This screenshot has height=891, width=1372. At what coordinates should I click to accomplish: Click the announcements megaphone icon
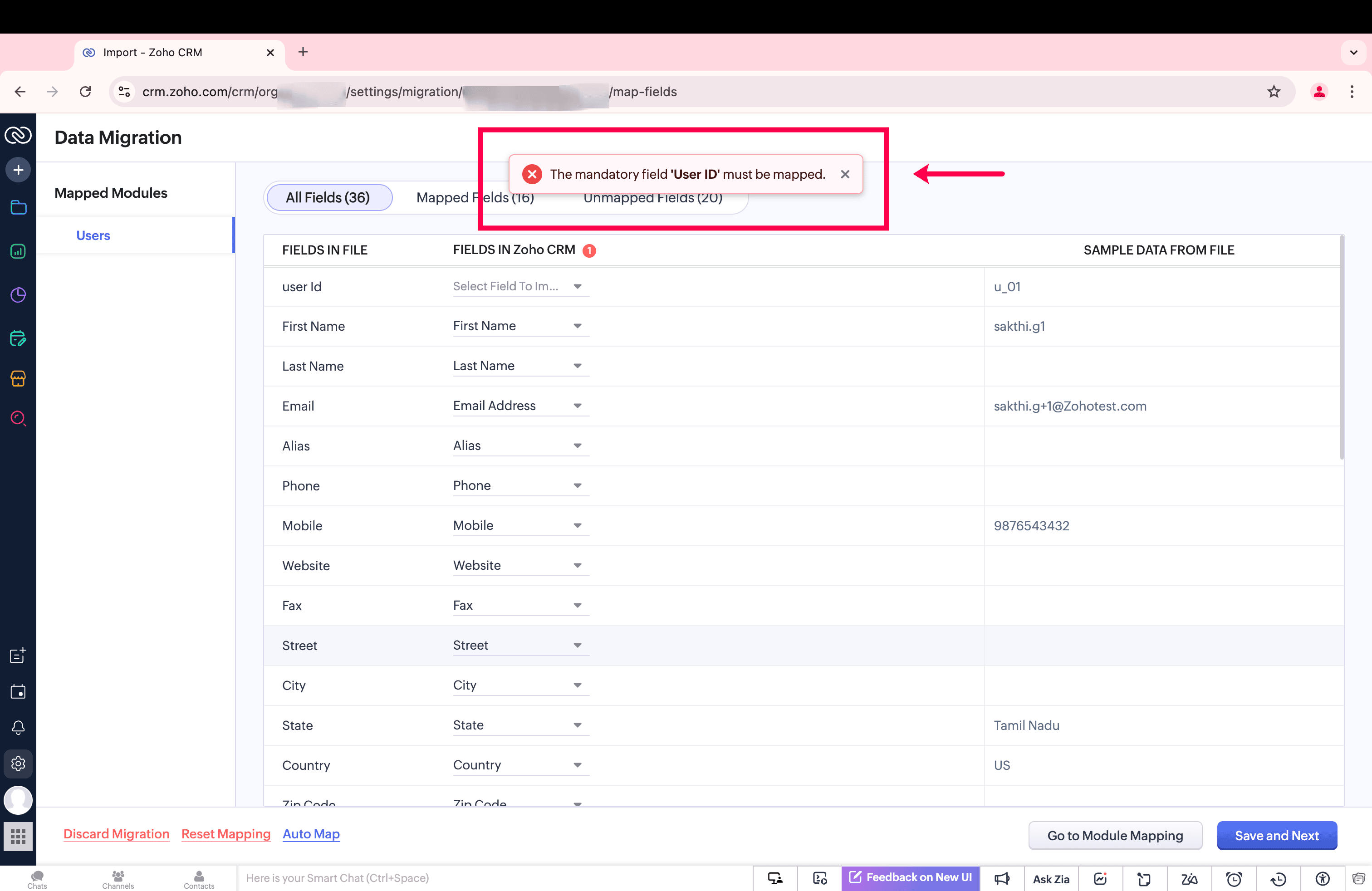1002,878
